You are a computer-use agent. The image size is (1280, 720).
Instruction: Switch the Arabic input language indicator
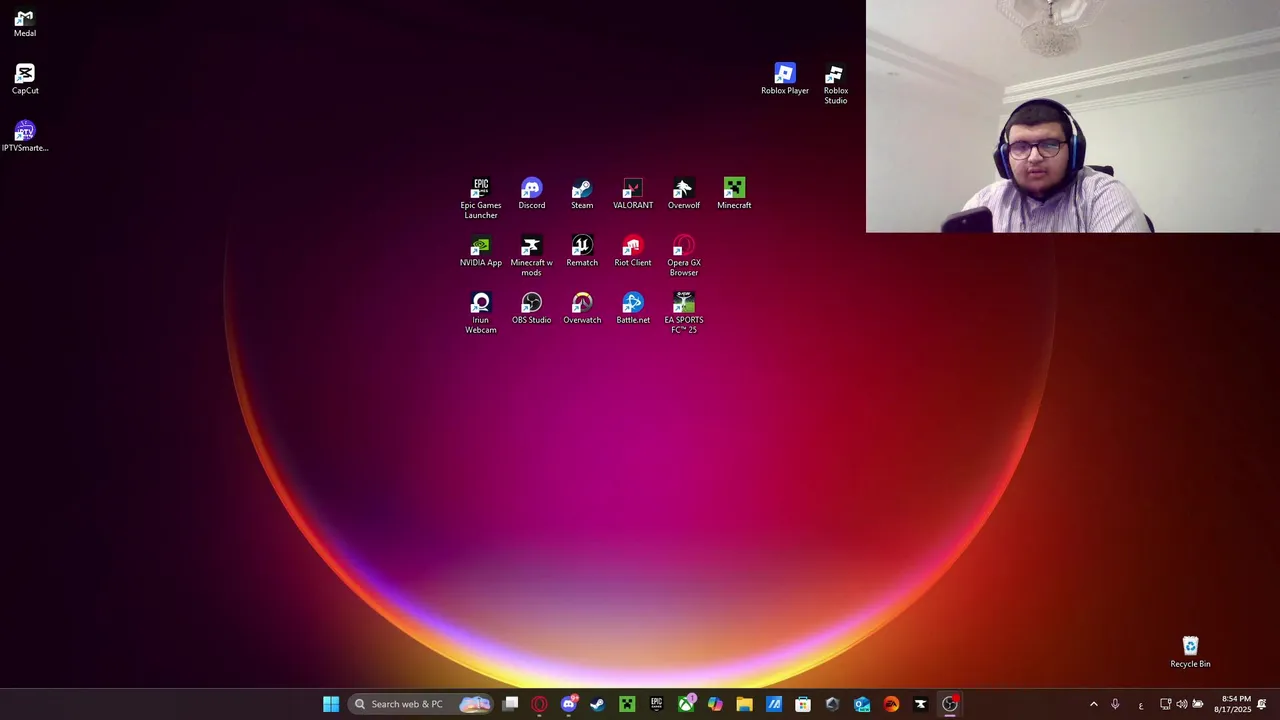pyautogui.click(x=1141, y=705)
